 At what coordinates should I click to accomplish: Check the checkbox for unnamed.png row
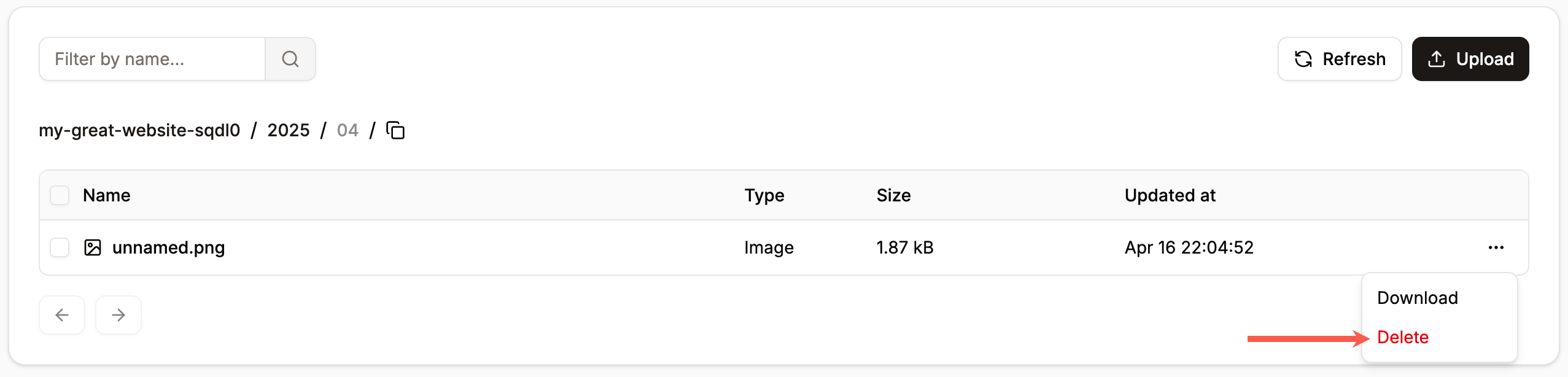coord(60,247)
